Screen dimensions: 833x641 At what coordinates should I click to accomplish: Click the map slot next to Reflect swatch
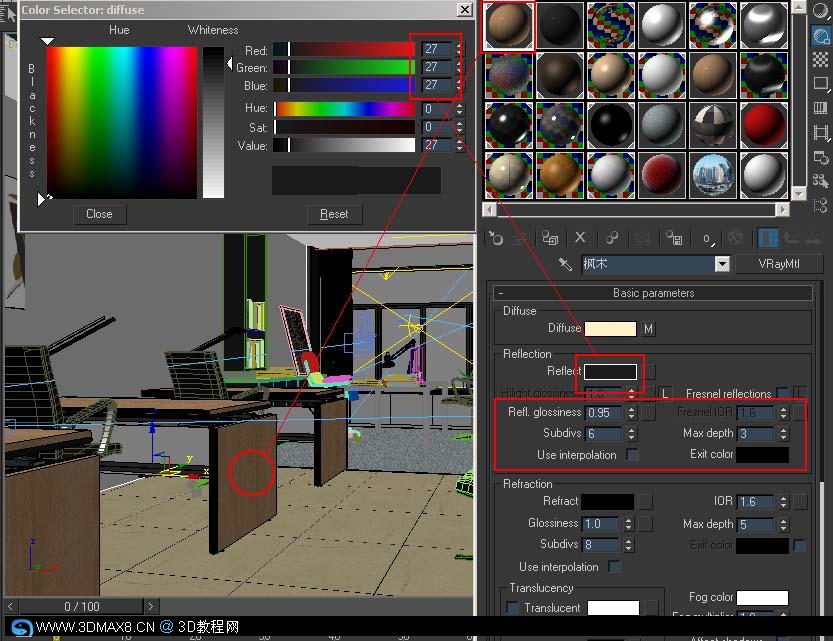click(x=650, y=372)
